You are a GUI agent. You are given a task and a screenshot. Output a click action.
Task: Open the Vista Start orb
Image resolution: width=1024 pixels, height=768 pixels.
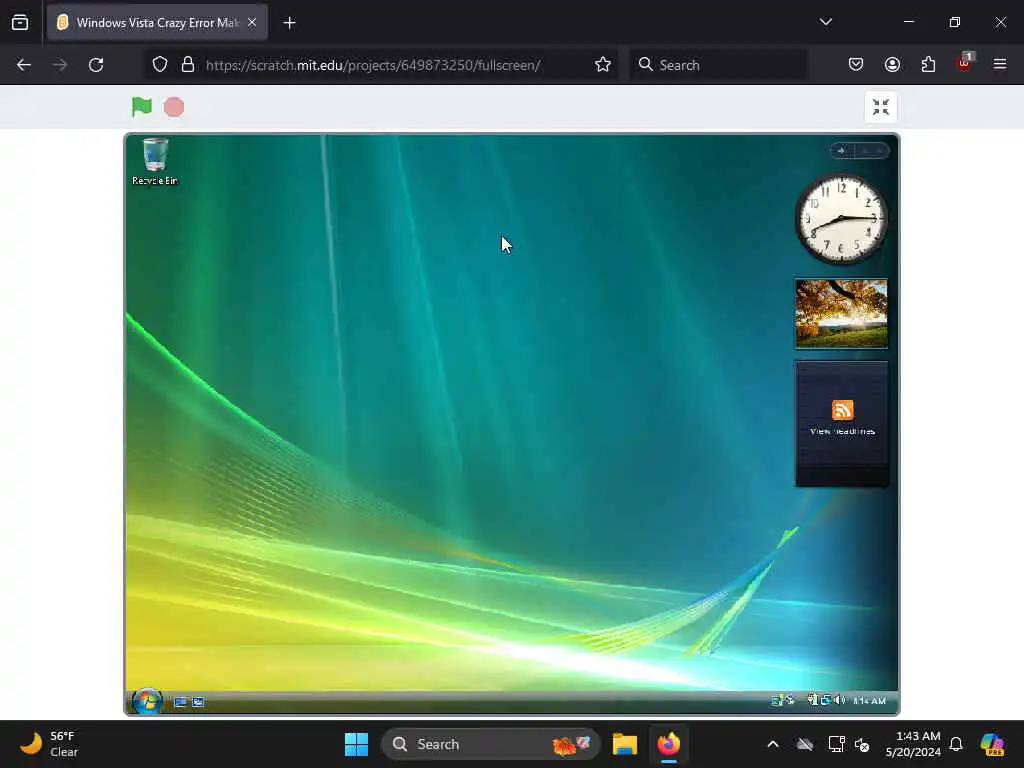pyautogui.click(x=147, y=702)
